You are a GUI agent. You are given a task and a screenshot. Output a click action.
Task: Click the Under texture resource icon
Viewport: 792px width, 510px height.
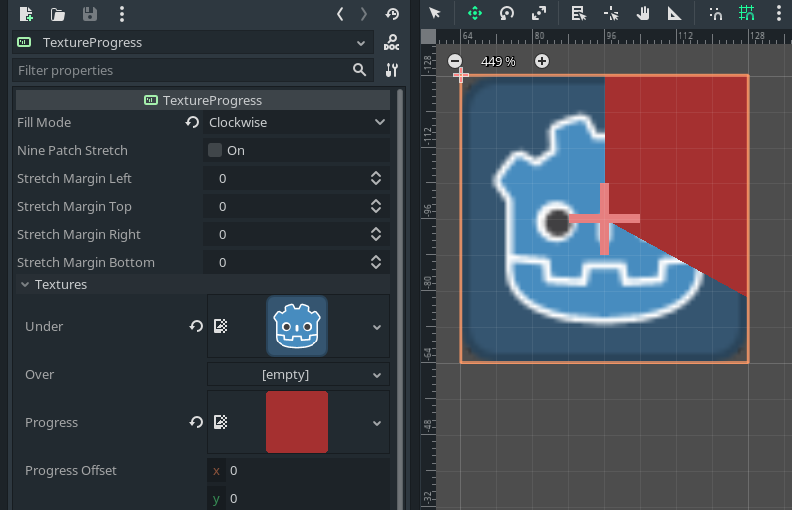tap(221, 326)
